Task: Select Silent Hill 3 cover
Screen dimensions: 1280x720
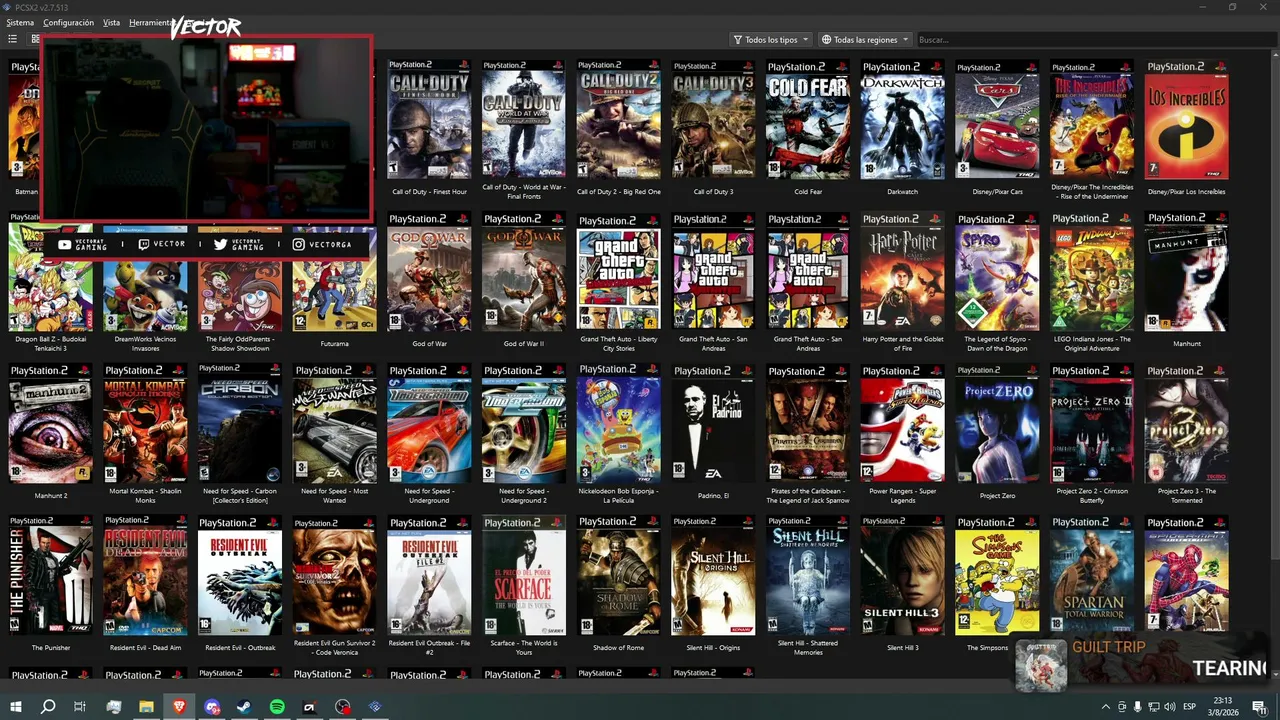Action: tap(903, 575)
